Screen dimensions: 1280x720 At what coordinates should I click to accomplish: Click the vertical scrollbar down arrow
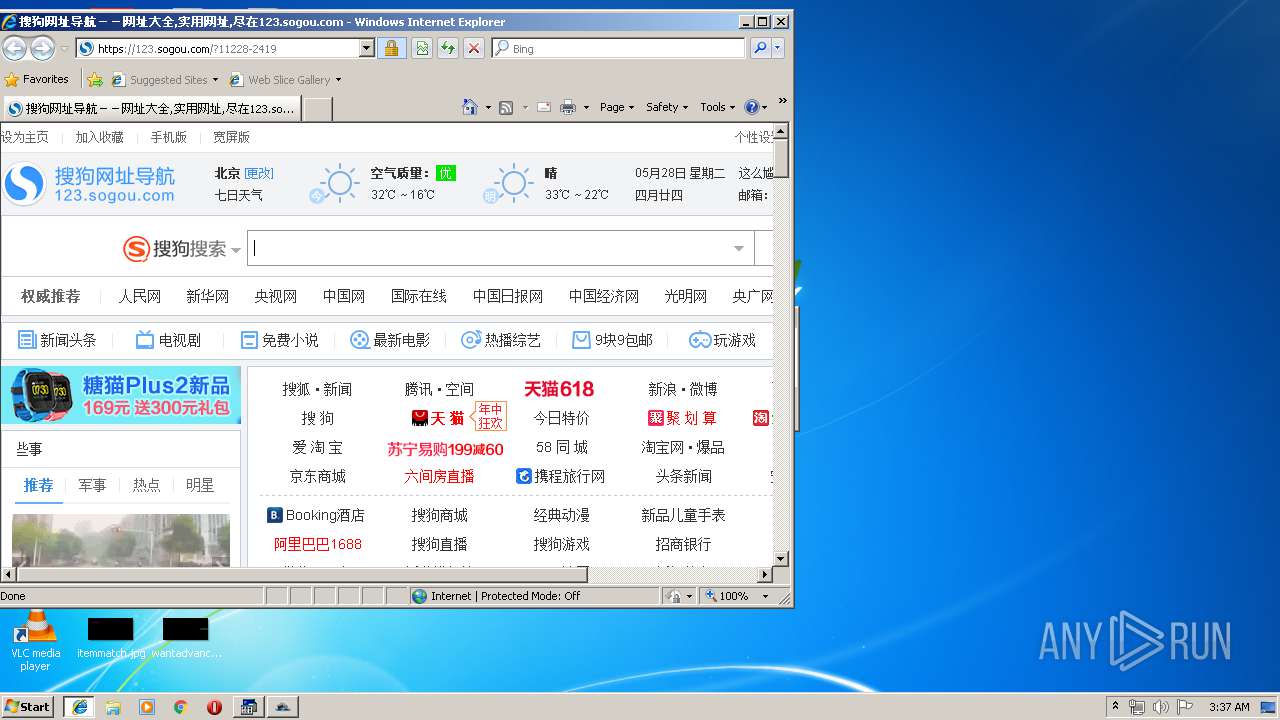[782, 559]
